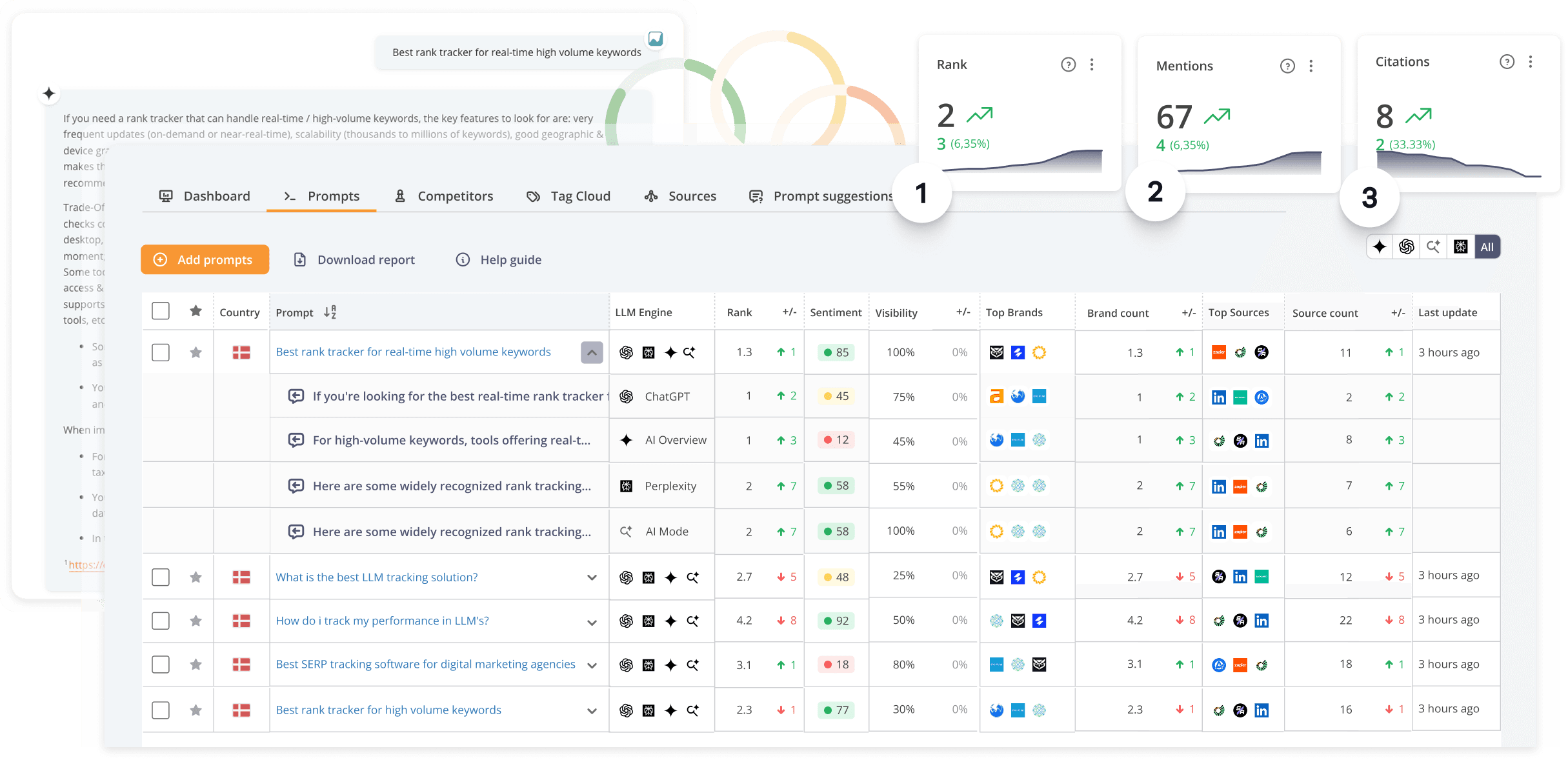Click the Citations card help icon
The image size is (1568, 760).
pyautogui.click(x=1507, y=62)
